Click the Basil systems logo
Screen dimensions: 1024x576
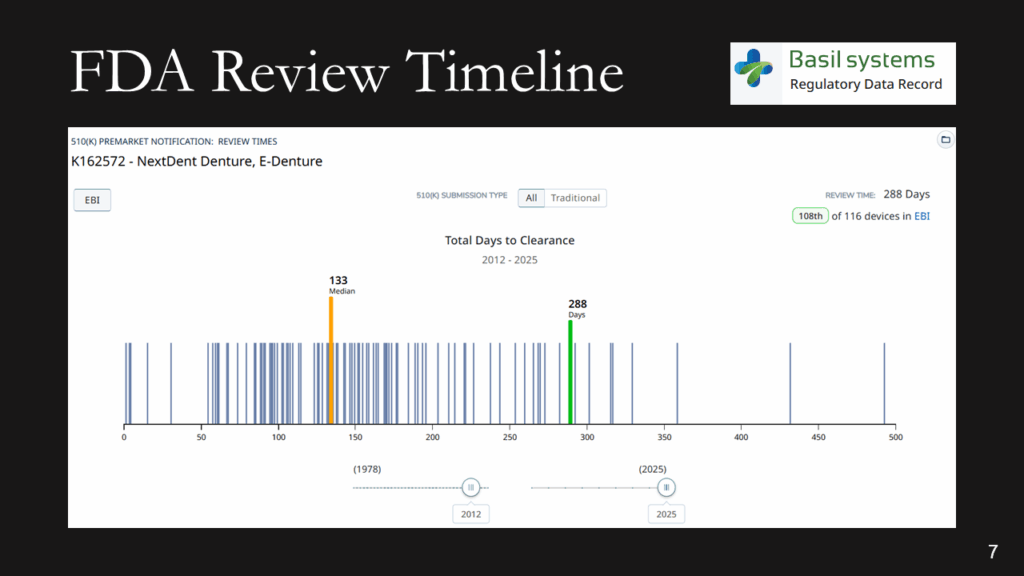click(x=842, y=72)
